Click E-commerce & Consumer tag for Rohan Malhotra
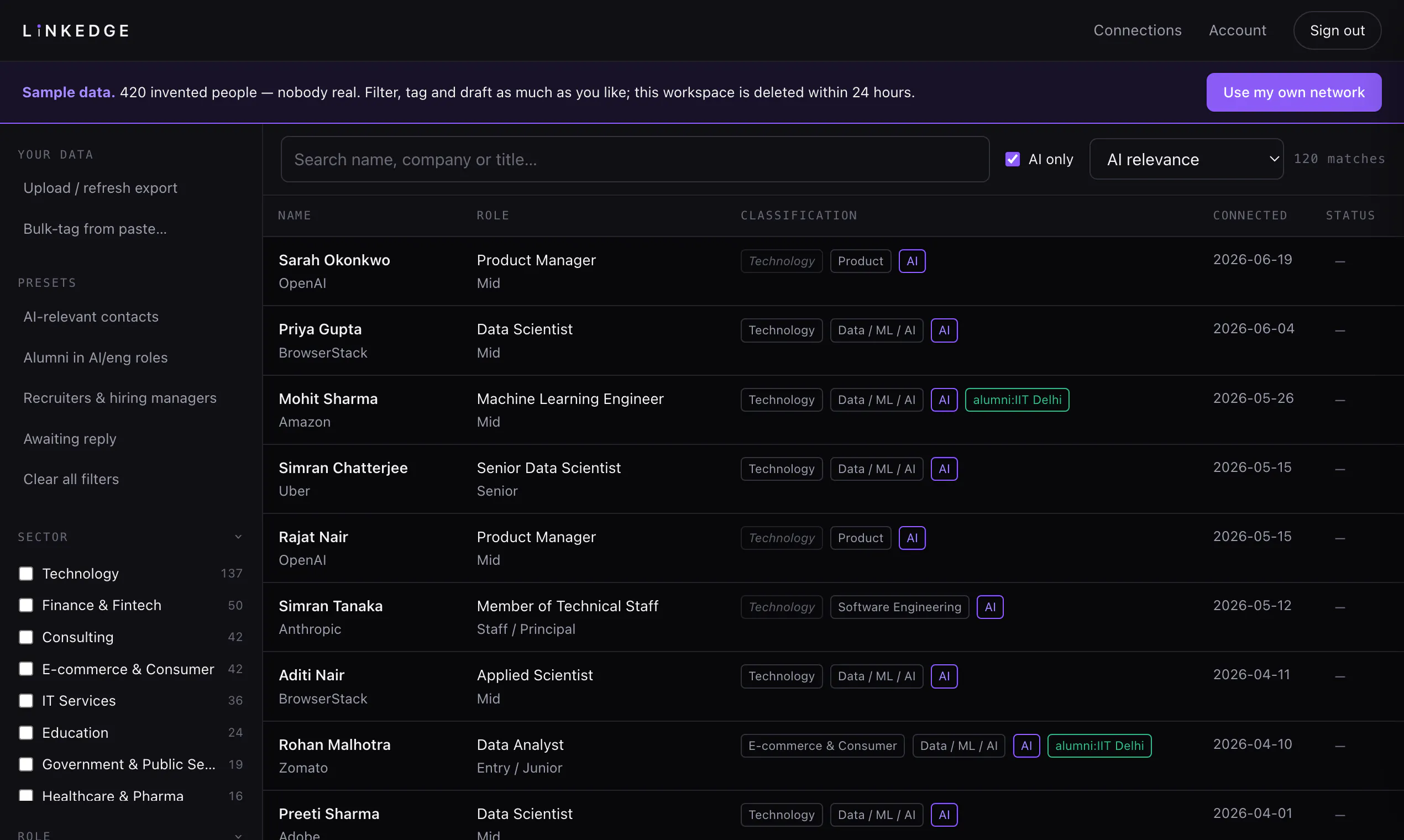 pyautogui.click(x=823, y=746)
